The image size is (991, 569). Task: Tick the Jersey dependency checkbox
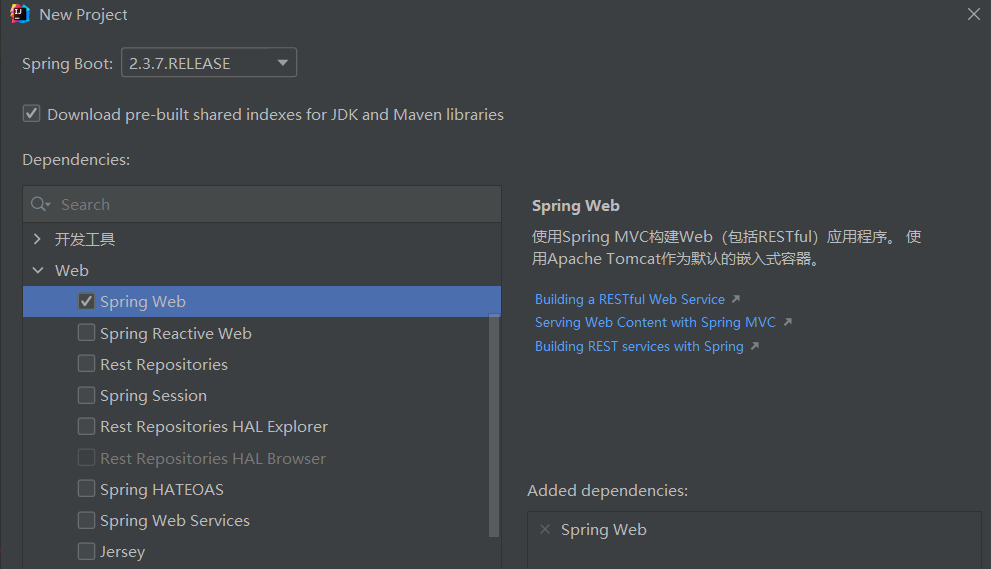(x=87, y=551)
